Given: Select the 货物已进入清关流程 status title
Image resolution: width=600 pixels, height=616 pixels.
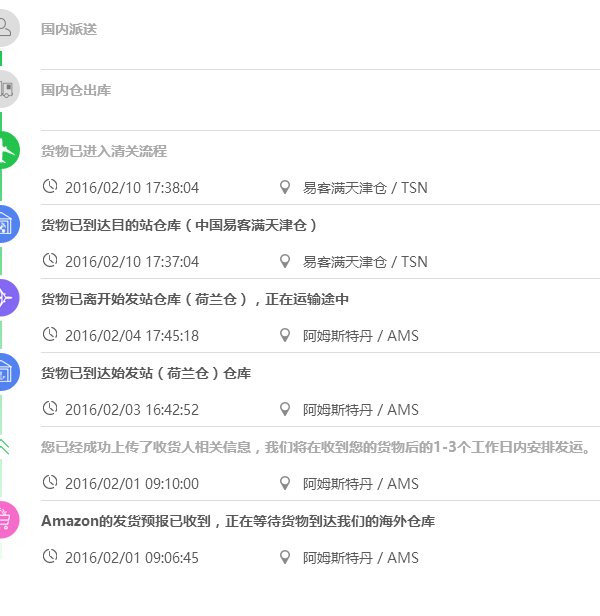Looking at the screenshot, I should pyautogui.click(x=104, y=152).
